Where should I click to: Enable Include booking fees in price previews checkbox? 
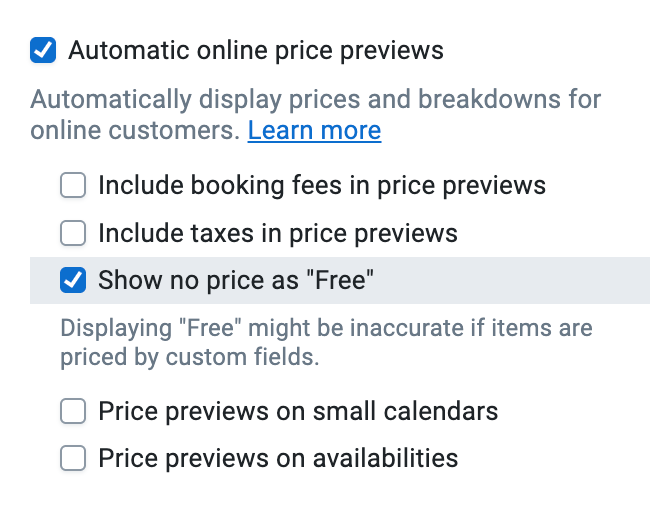73,185
